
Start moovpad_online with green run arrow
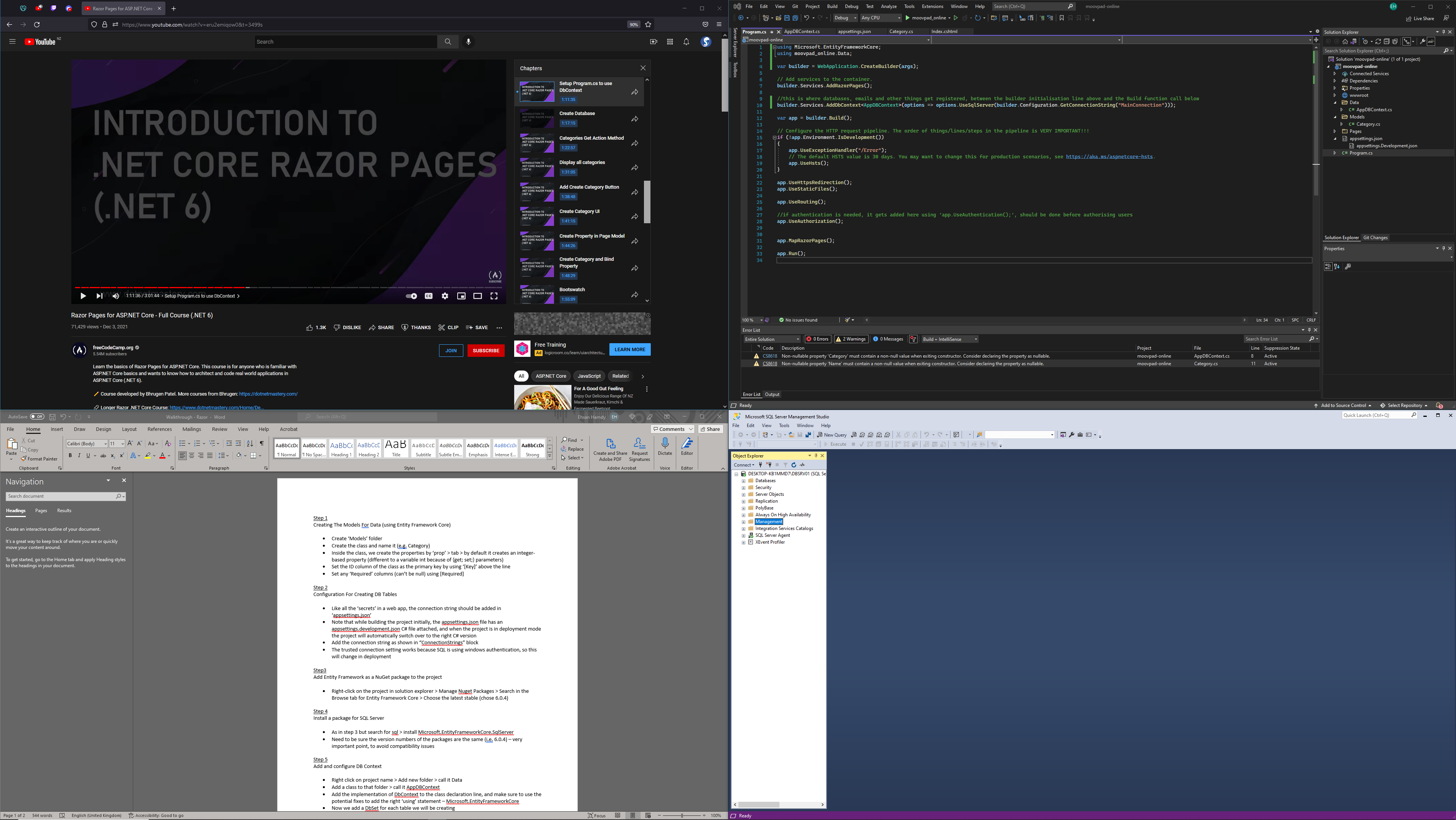[x=908, y=18]
